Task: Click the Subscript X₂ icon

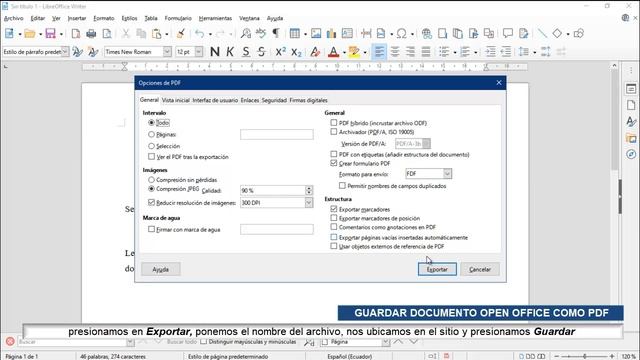Action: (x=296, y=52)
